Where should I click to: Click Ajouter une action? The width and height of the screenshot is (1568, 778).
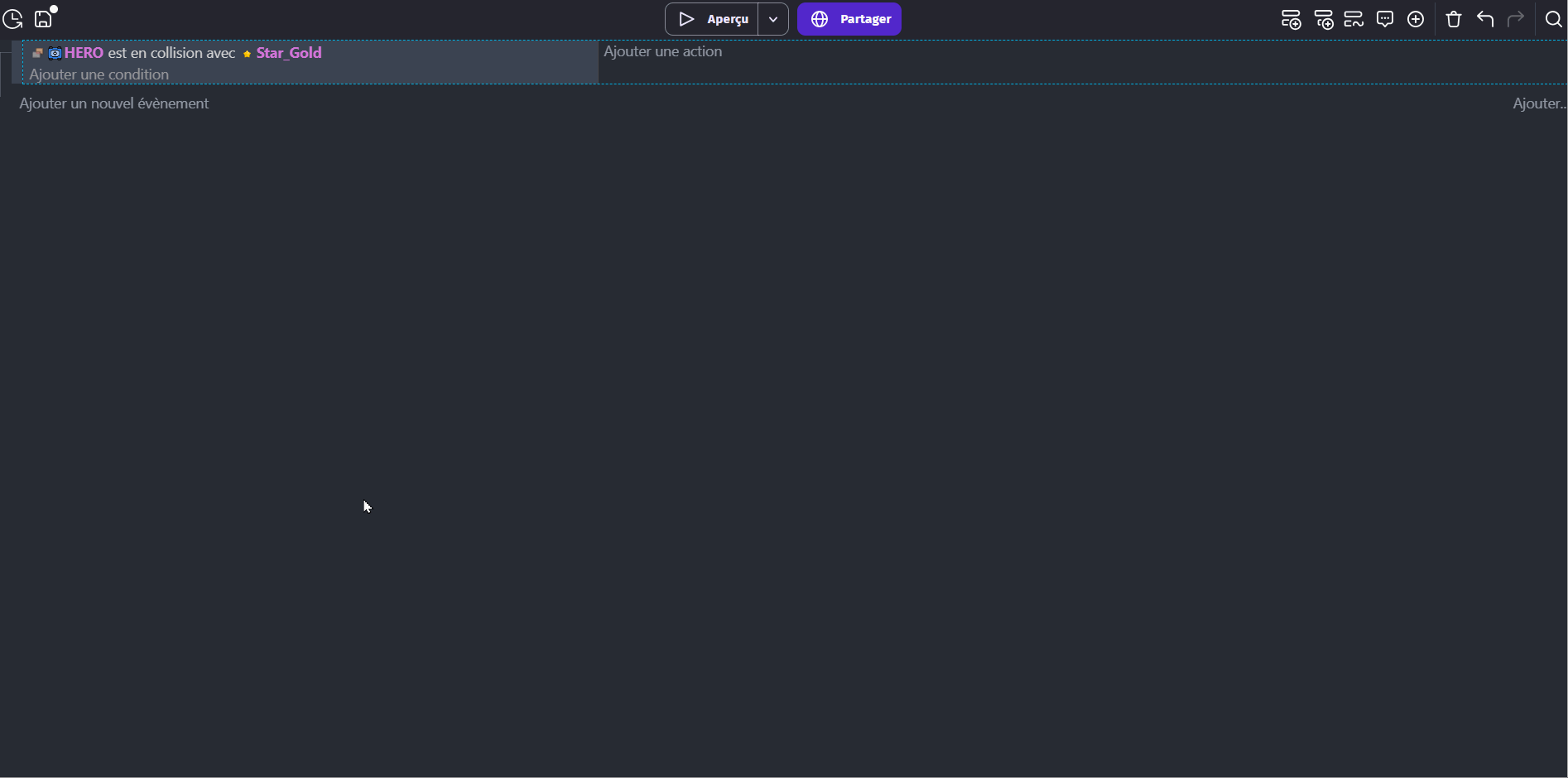(x=662, y=51)
